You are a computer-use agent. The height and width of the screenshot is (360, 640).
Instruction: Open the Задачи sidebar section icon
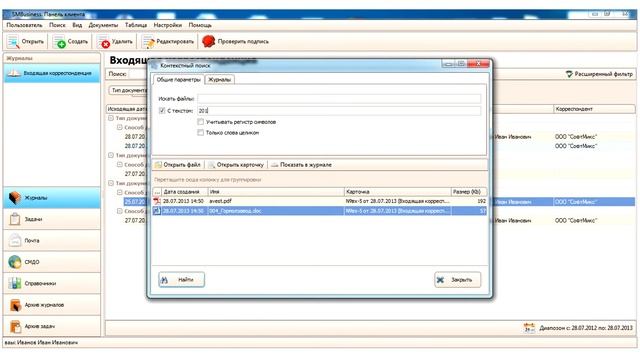pos(15,219)
